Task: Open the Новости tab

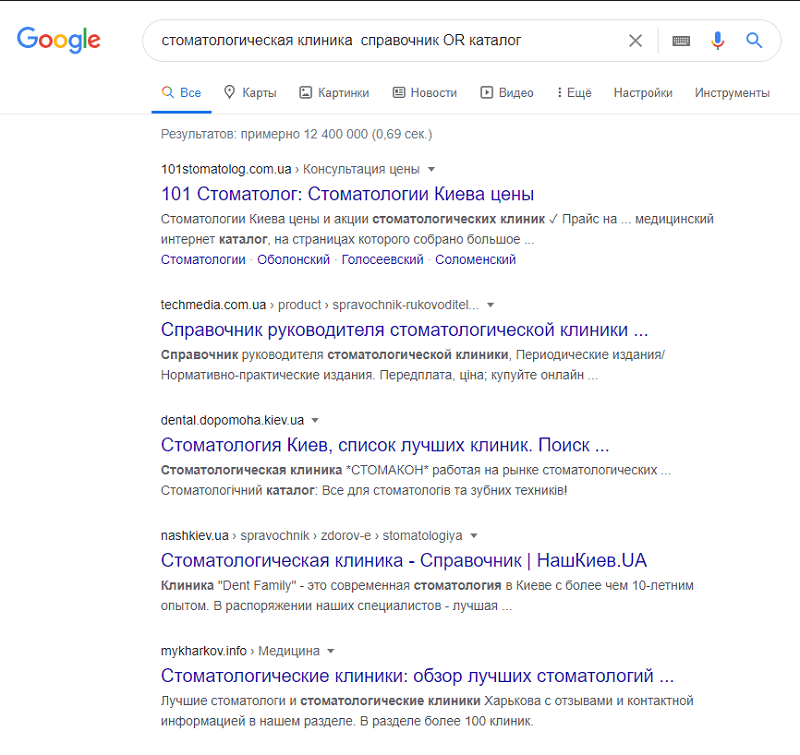Action: (x=424, y=93)
